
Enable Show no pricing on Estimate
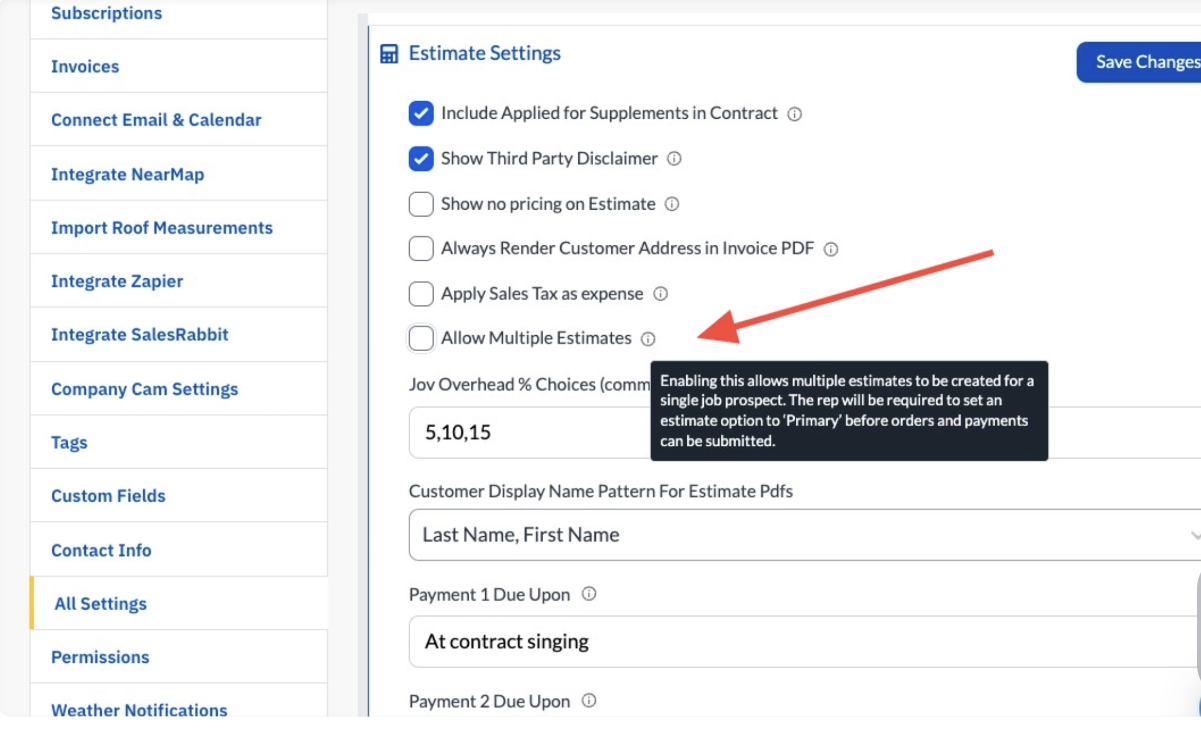(421, 204)
